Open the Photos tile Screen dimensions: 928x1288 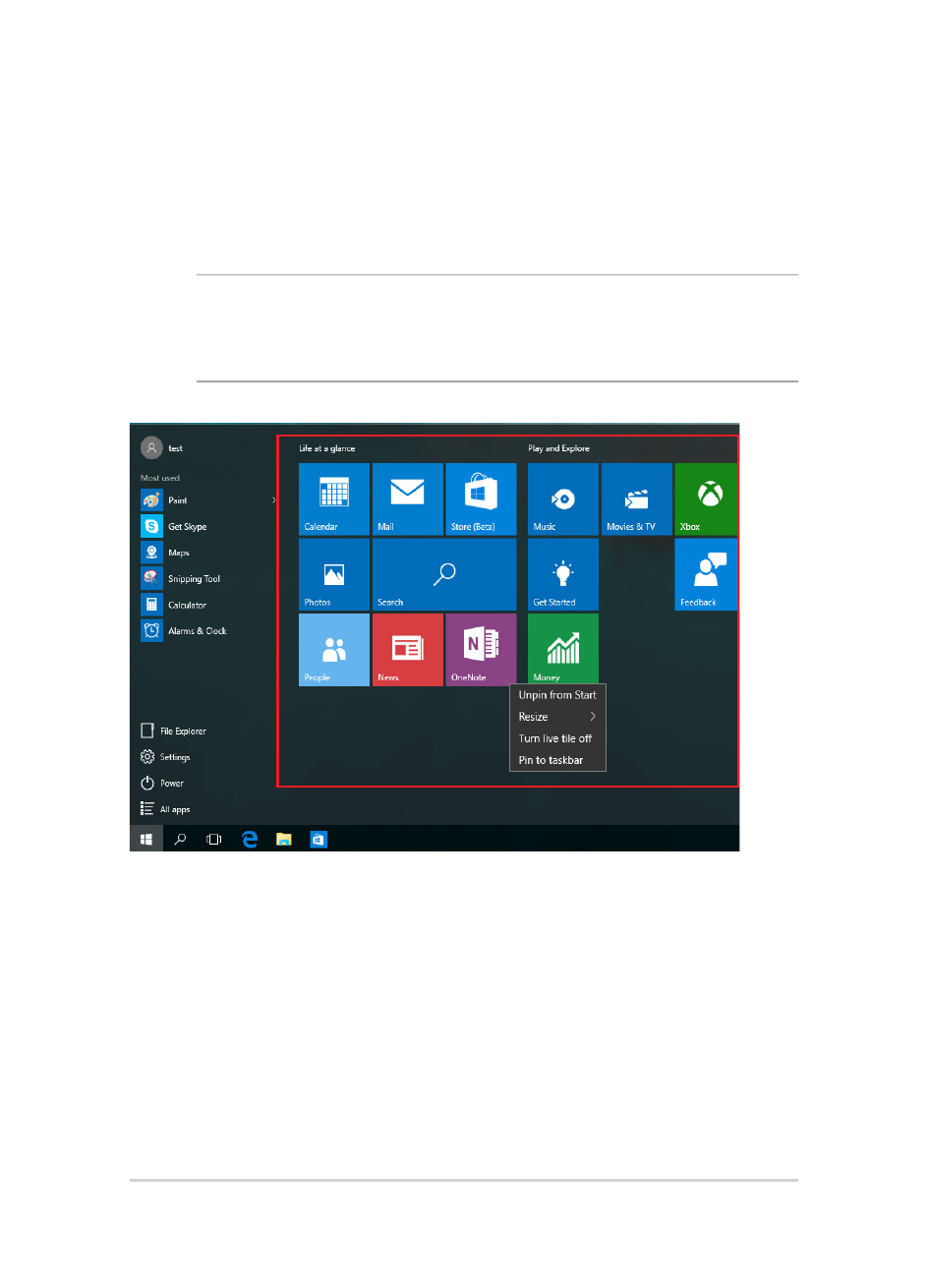(334, 574)
